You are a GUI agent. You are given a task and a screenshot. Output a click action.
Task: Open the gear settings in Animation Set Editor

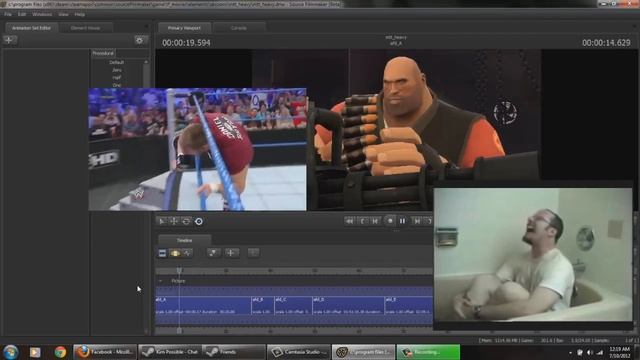140,40
